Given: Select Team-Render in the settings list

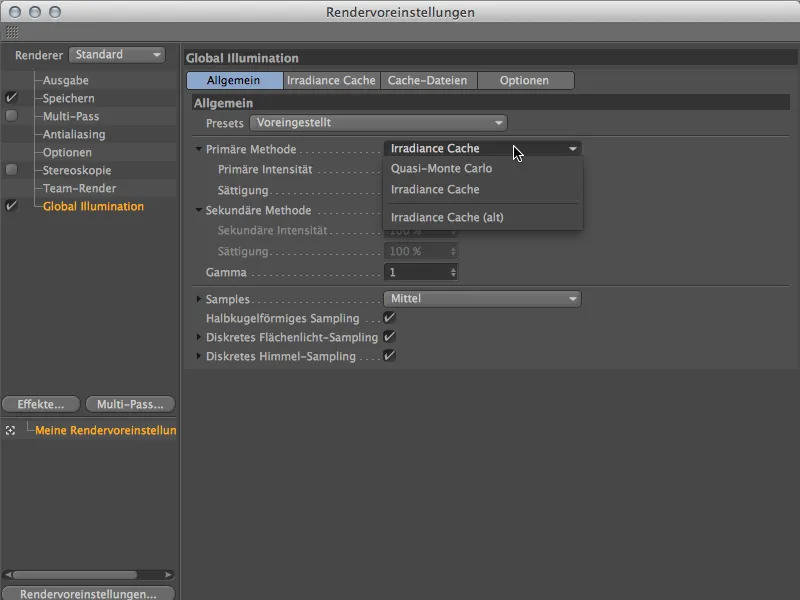Looking at the screenshot, I should point(80,188).
